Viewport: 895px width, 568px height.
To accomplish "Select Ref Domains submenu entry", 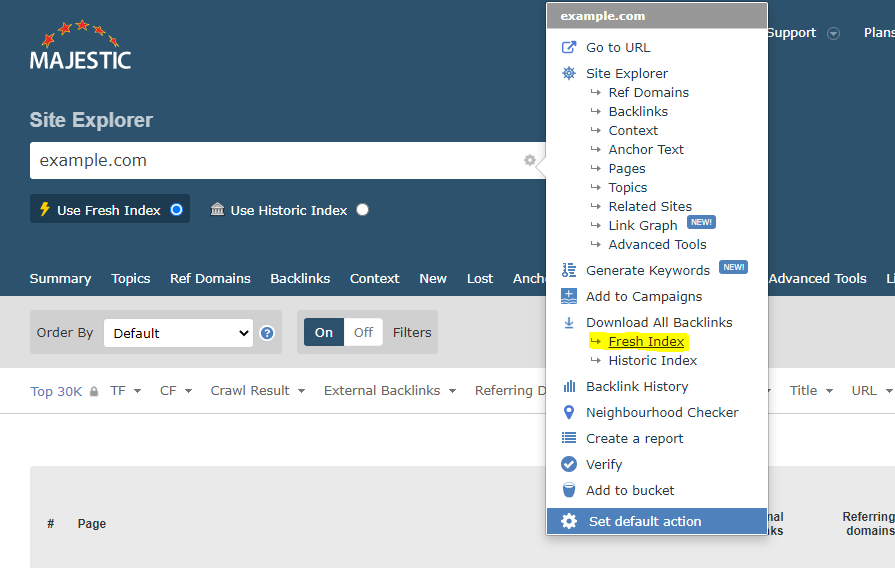I will coord(648,92).
